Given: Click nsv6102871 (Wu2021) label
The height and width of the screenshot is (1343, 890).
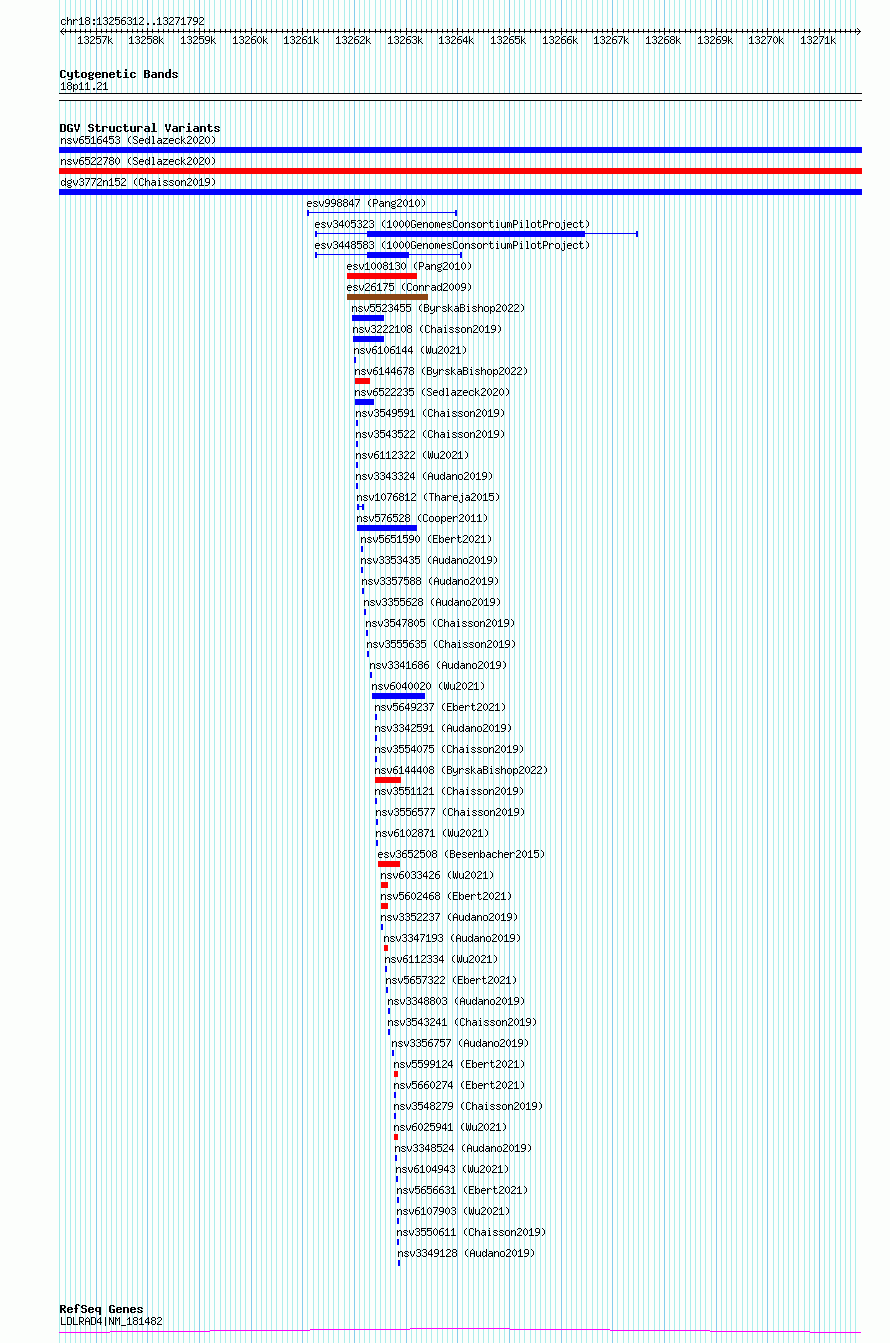Looking at the screenshot, I should point(433,833).
